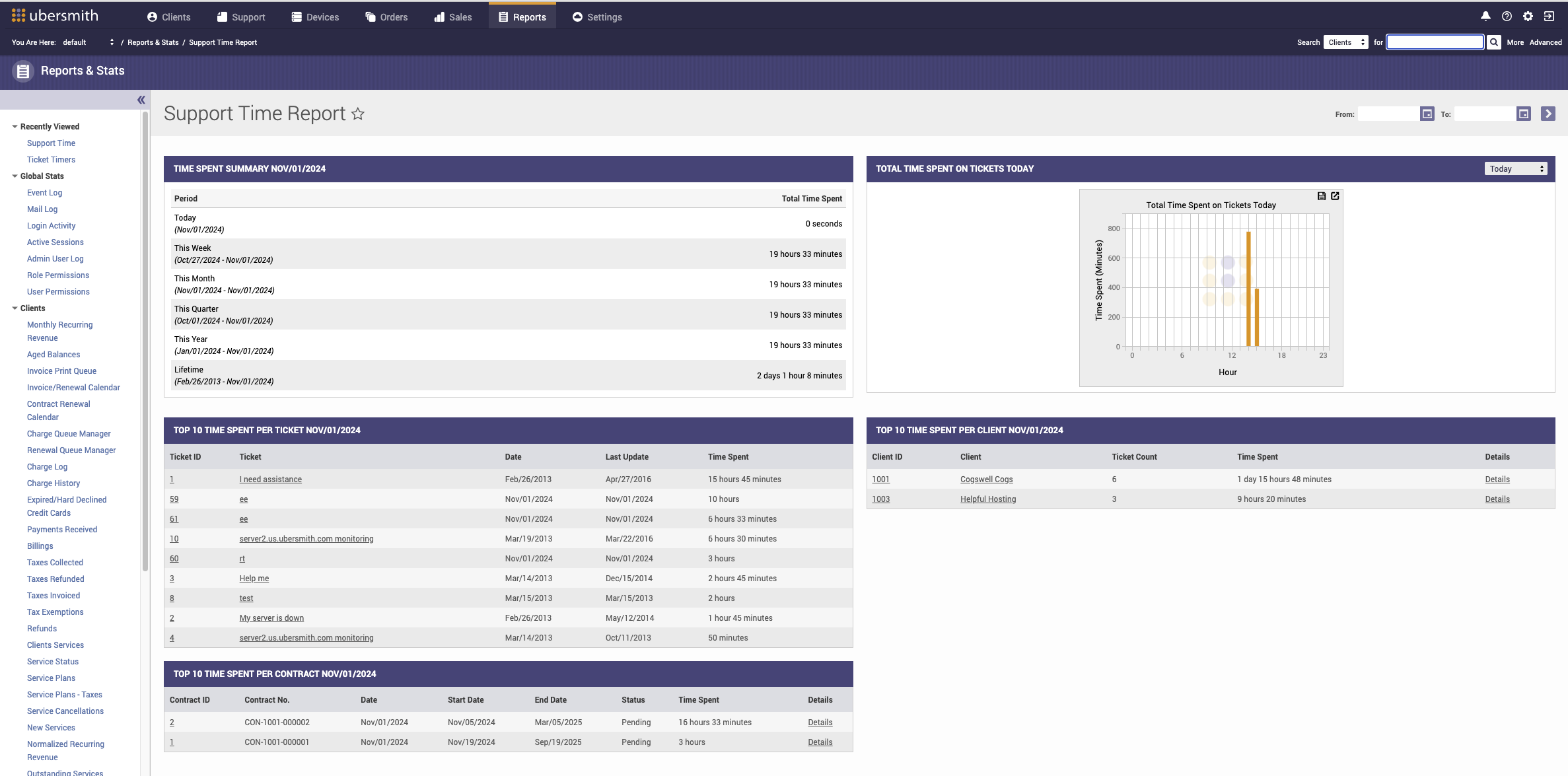Click the Aged Balances sidebar link
Image resolution: width=1568 pixels, height=776 pixels.
coord(53,355)
